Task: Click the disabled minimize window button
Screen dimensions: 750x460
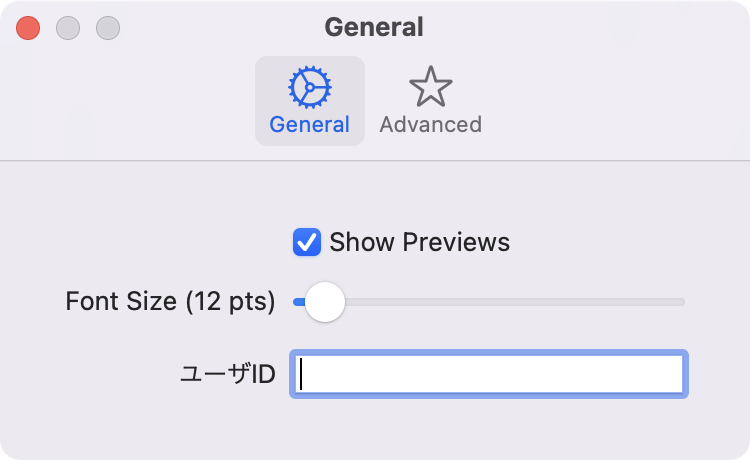Action: point(68,28)
